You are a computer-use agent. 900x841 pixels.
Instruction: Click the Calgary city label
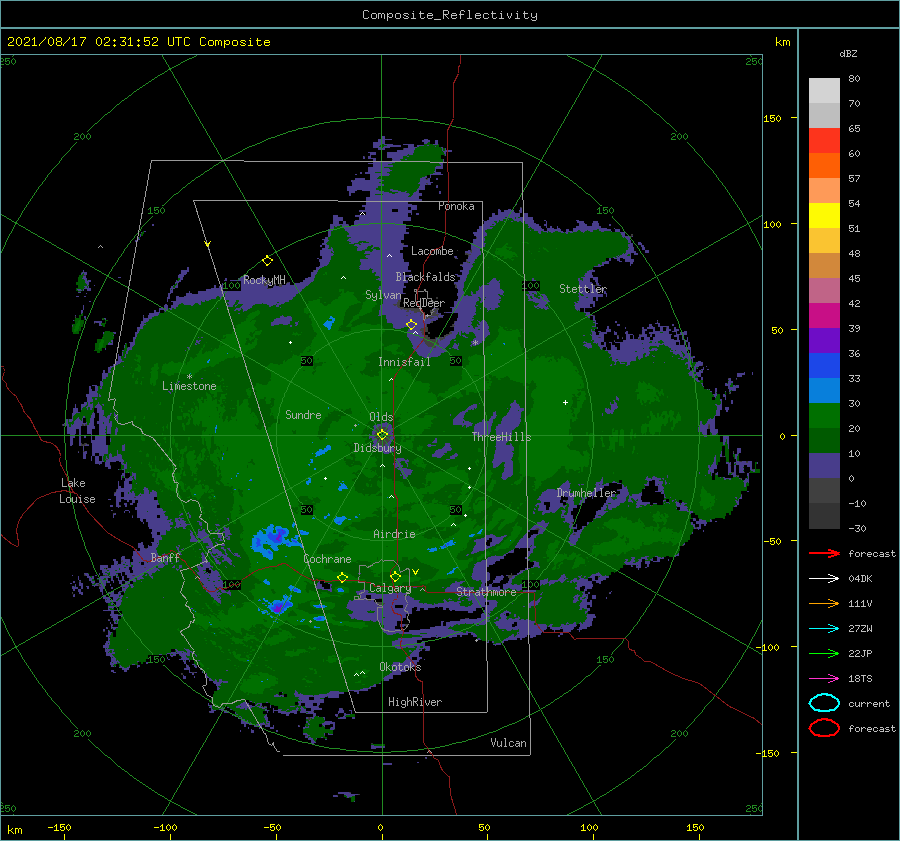[390, 588]
